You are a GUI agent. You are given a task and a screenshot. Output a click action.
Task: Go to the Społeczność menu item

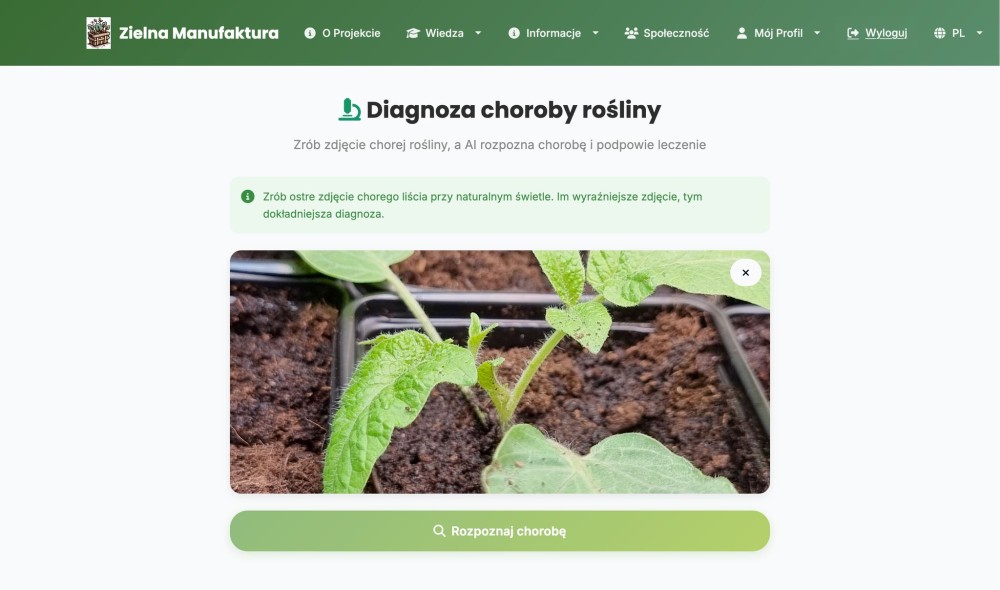[666, 33]
